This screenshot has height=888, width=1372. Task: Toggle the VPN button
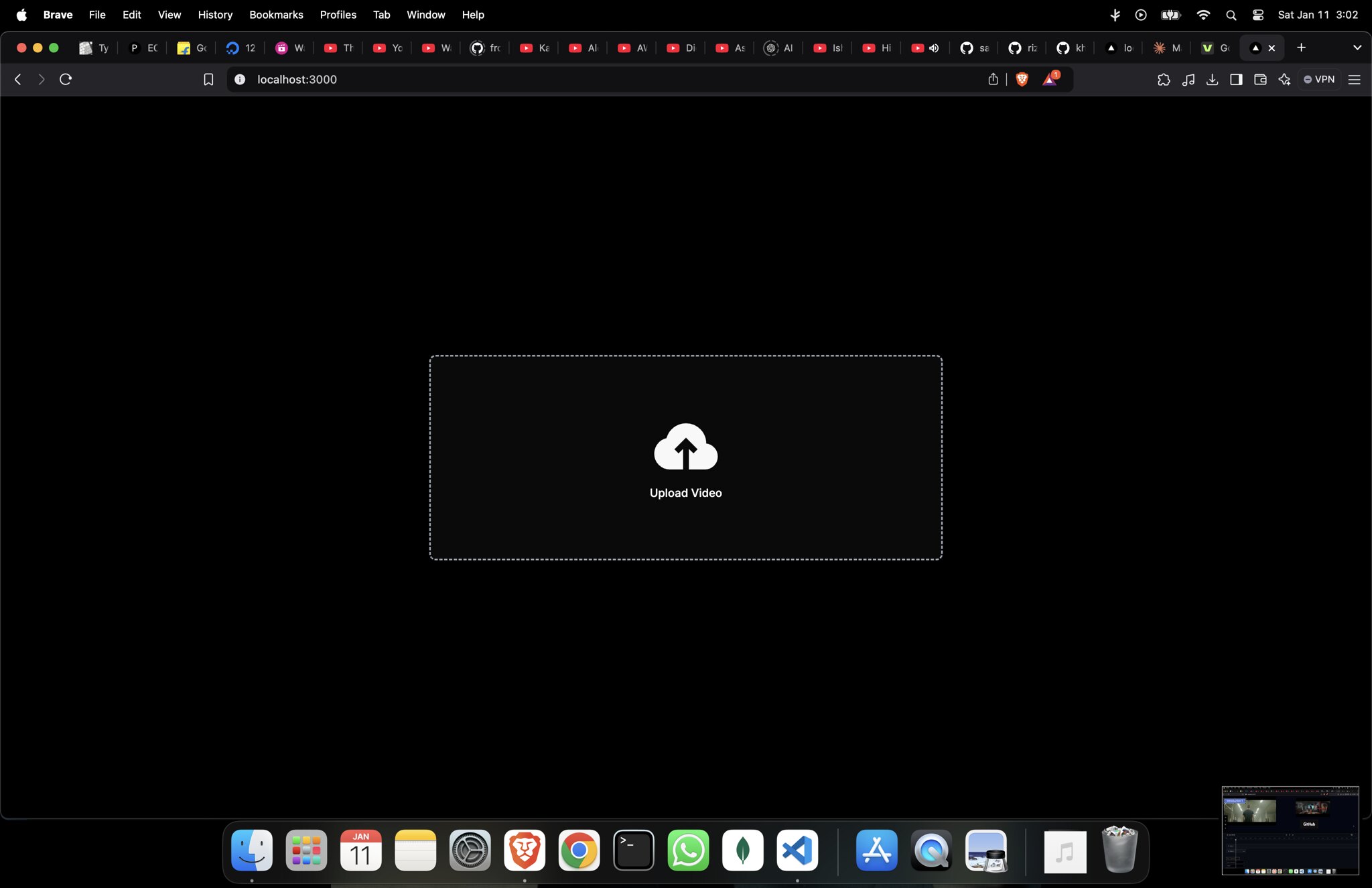click(x=1319, y=80)
